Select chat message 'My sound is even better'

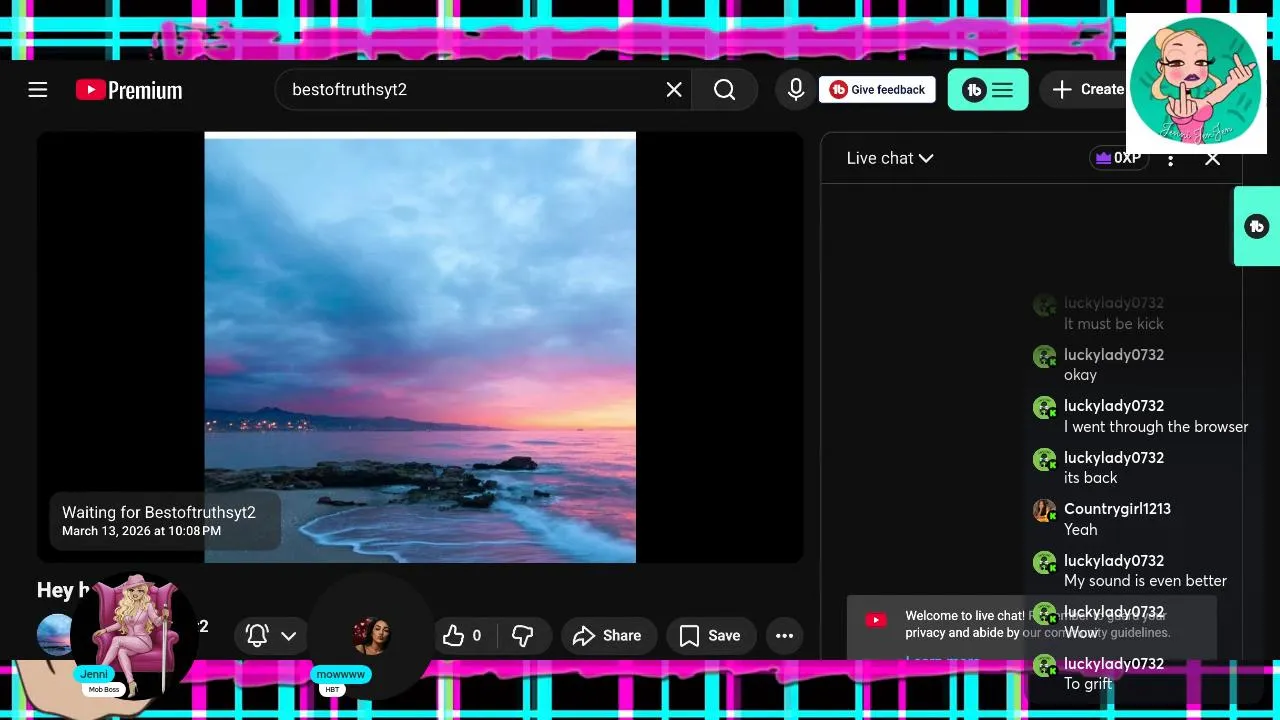tap(1145, 581)
